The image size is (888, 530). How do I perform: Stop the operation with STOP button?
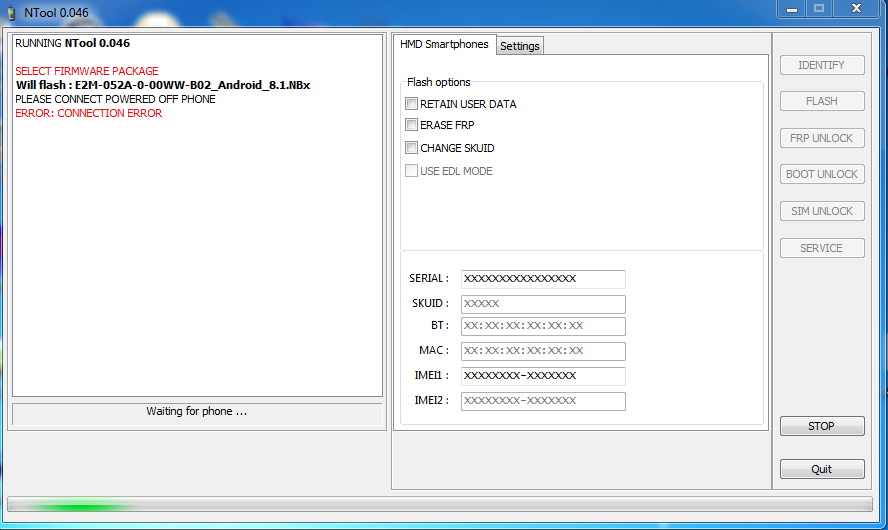click(822, 426)
